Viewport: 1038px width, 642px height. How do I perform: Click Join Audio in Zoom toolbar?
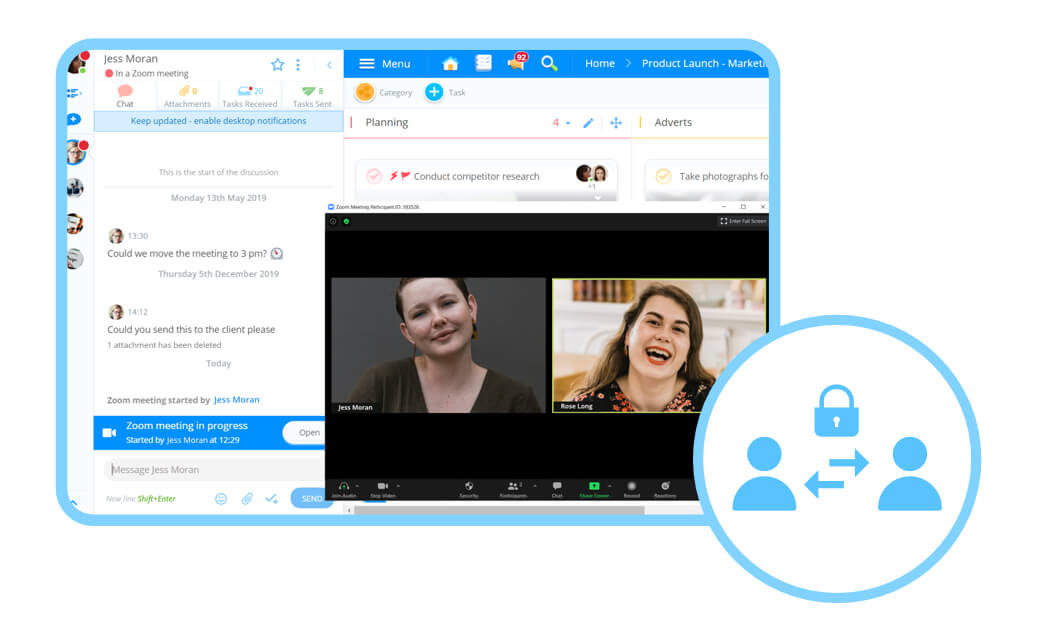344,489
